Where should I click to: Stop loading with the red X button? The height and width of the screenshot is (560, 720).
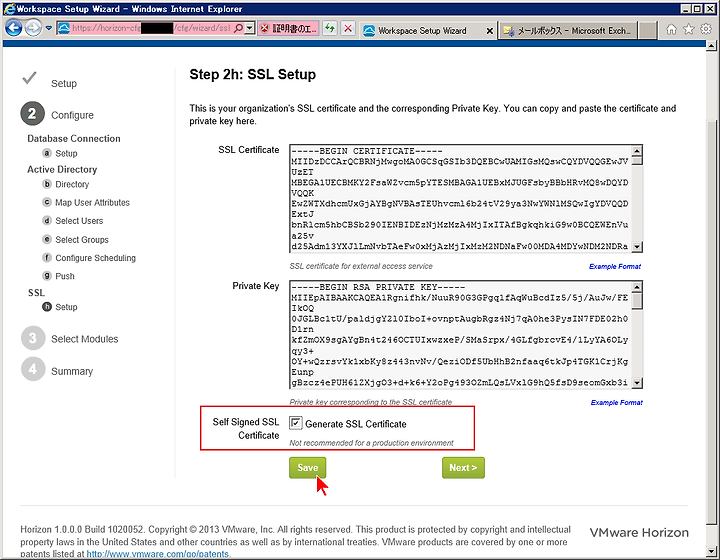(x=349, y=28)
